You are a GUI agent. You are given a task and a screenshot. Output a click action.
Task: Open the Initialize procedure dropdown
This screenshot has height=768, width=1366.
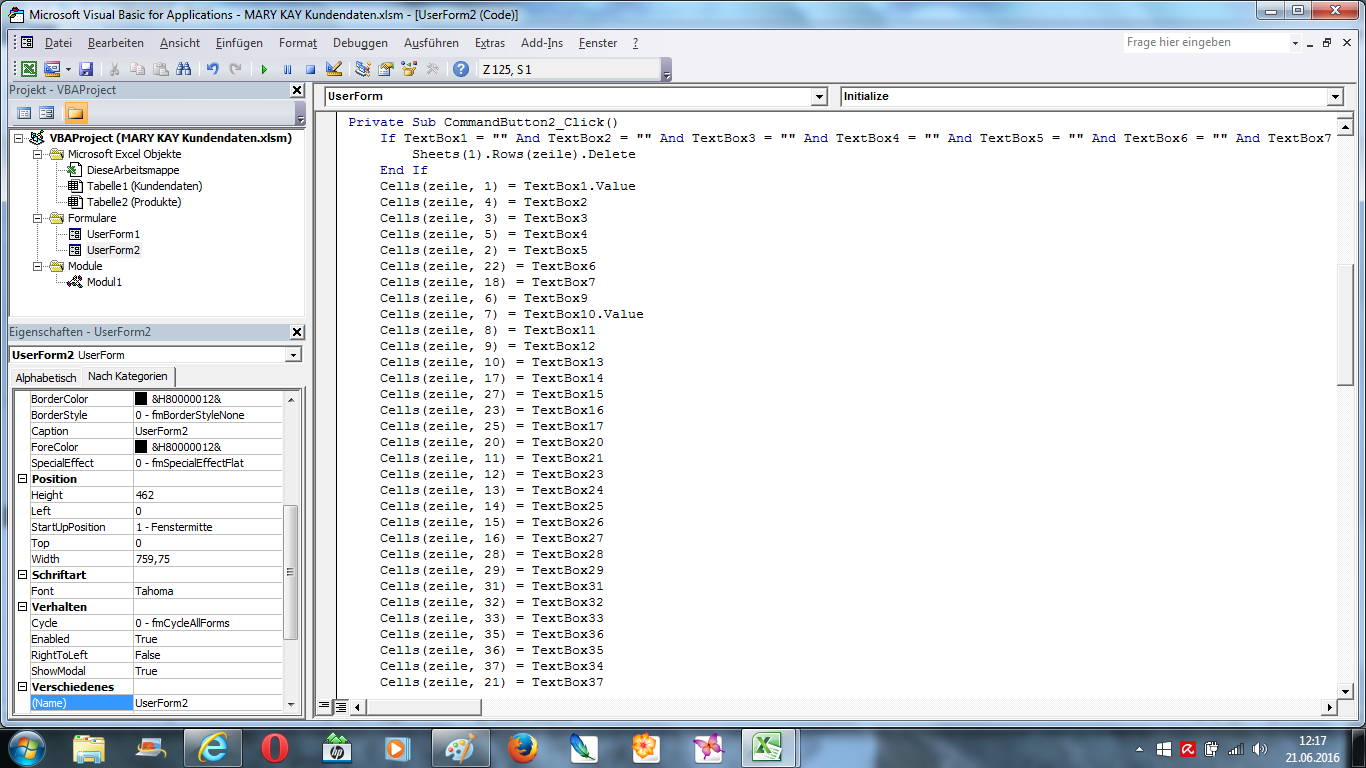pos(1335,96)
